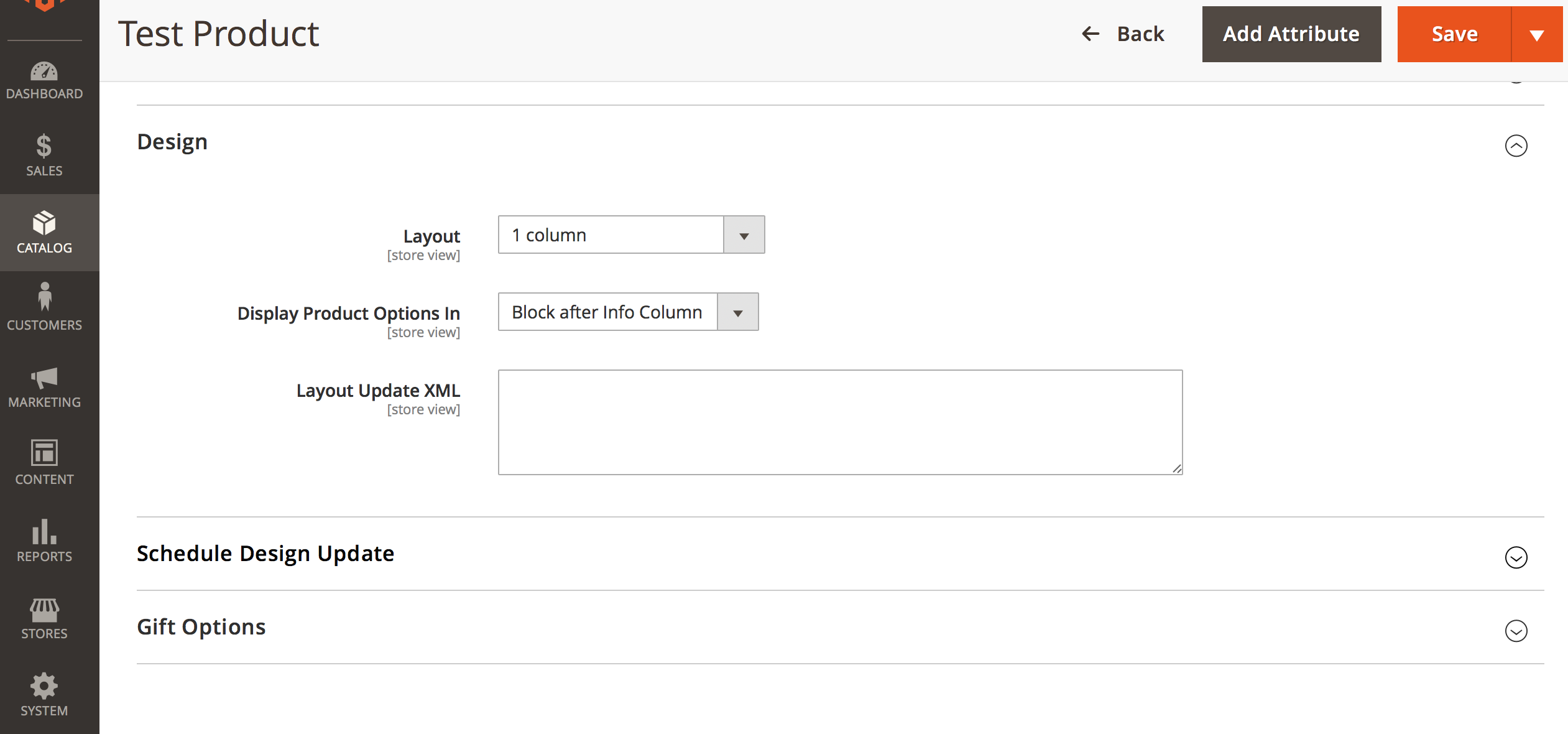The height and width of the screenshot is (734, 1568).
Task: Click inside the Layout Update XML field
Action: click(x=839, y=422)
